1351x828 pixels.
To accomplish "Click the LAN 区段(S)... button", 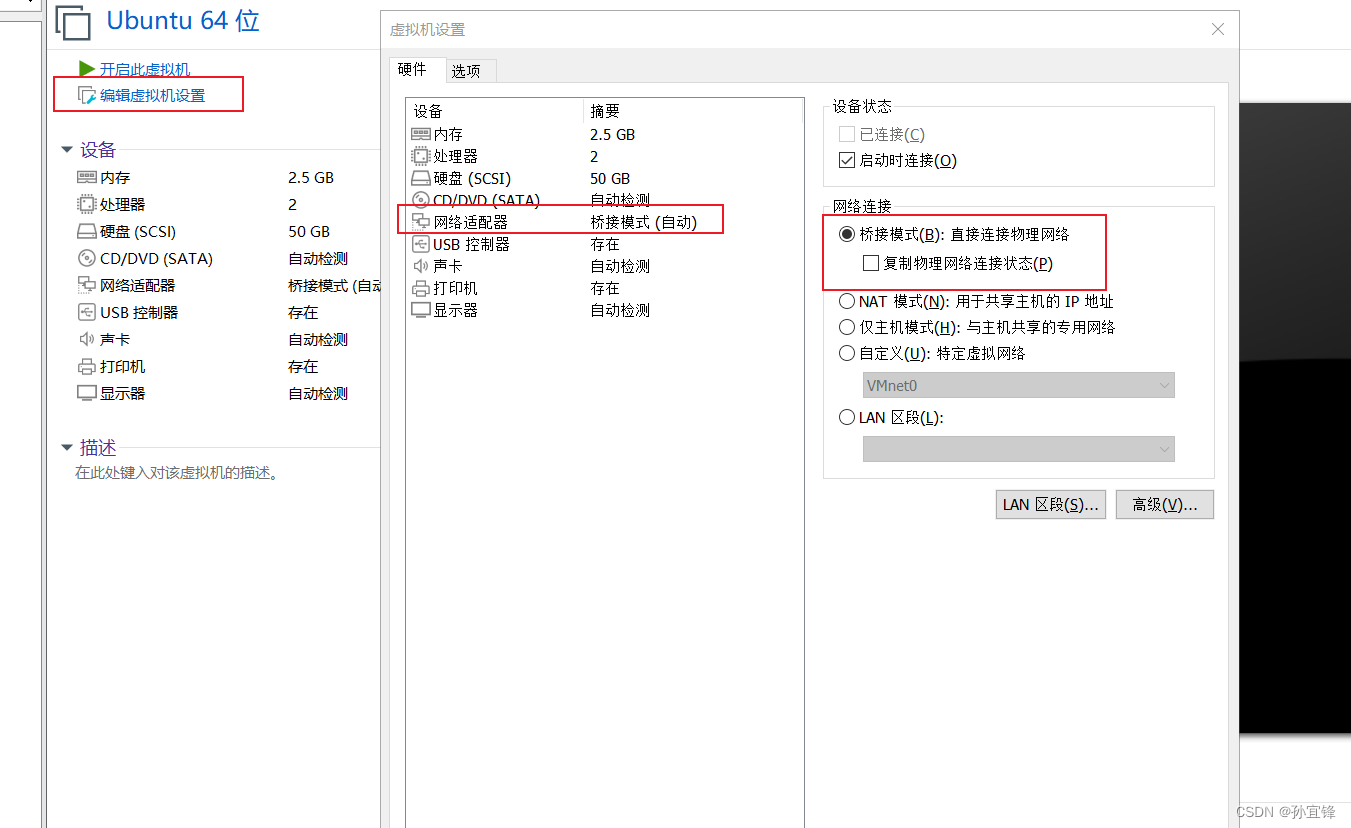I will [1051, 504].
